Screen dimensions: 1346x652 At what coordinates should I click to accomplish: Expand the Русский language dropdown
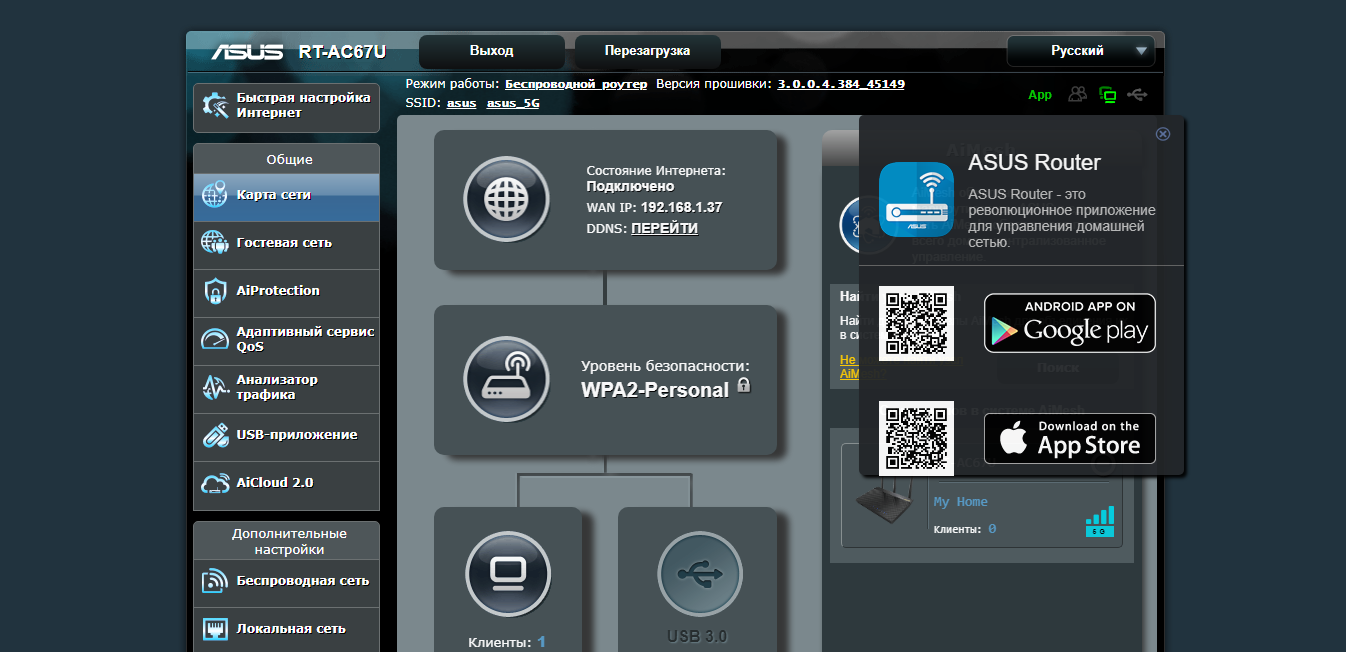[x=1080, y=51]
